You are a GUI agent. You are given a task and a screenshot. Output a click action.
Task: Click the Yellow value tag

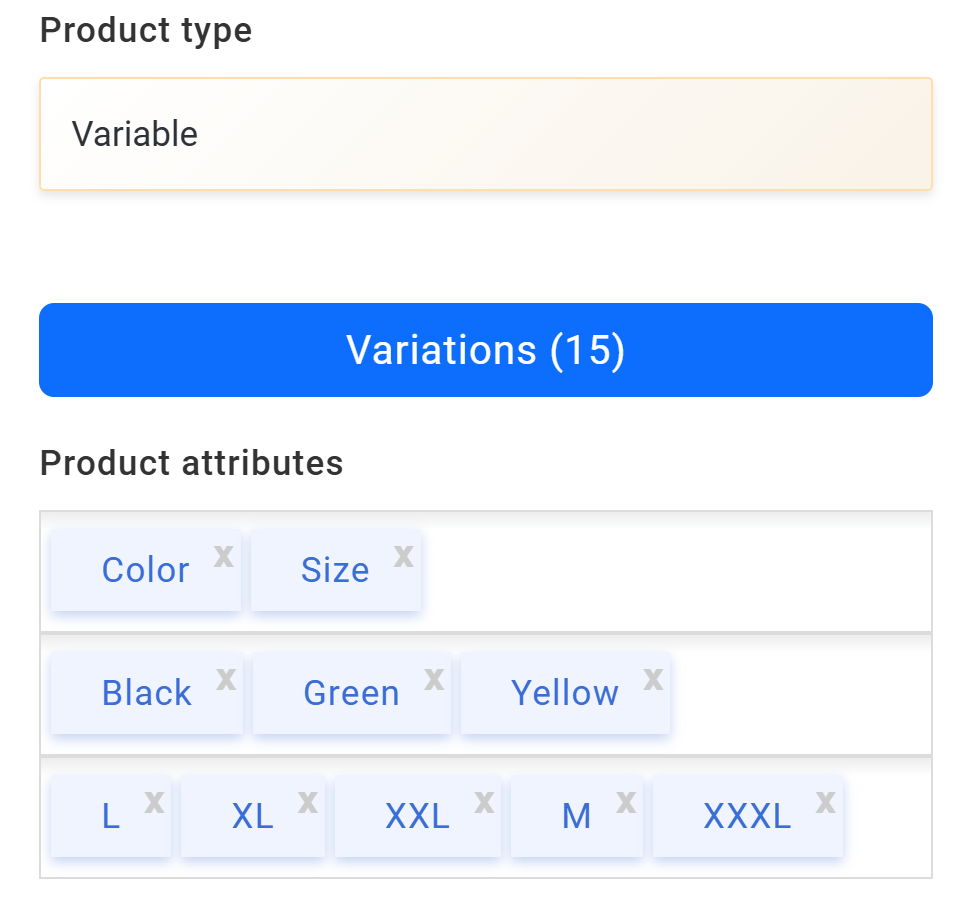565,694
